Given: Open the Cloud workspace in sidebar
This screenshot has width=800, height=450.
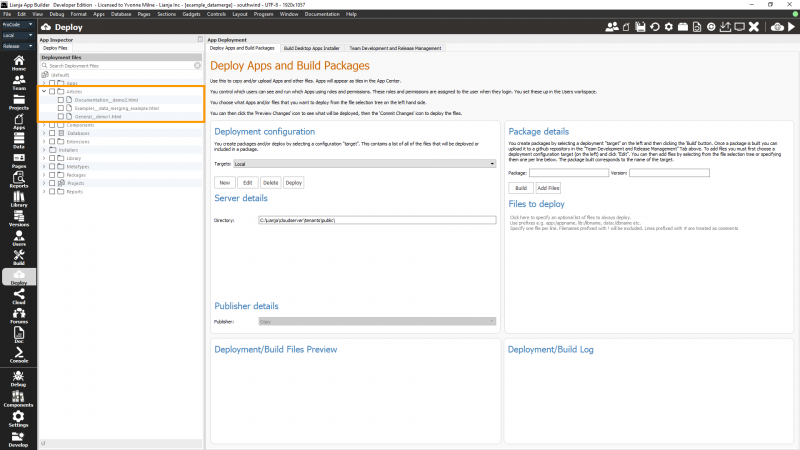Looking at the screenshot, I should 19,296.
